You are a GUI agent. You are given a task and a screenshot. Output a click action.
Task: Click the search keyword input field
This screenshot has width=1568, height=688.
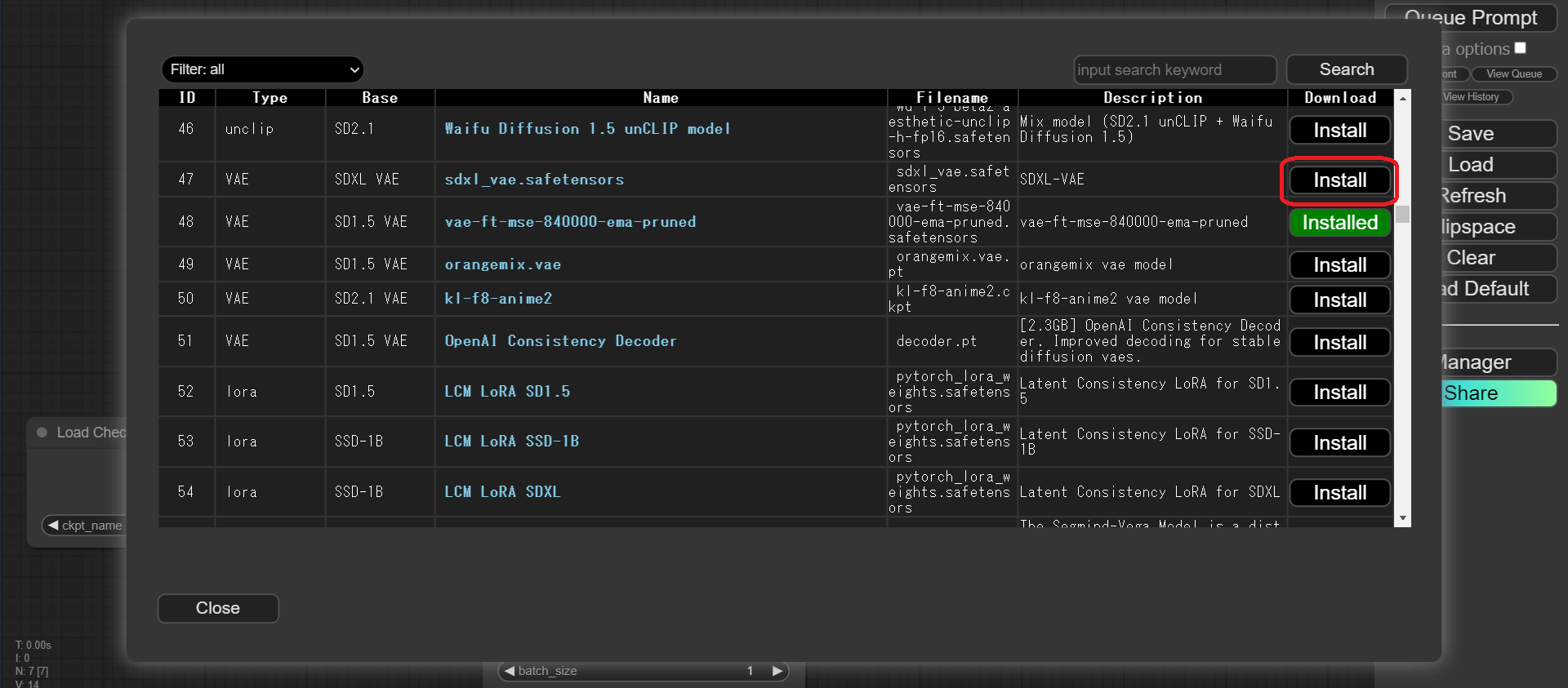click(1174, 70)
